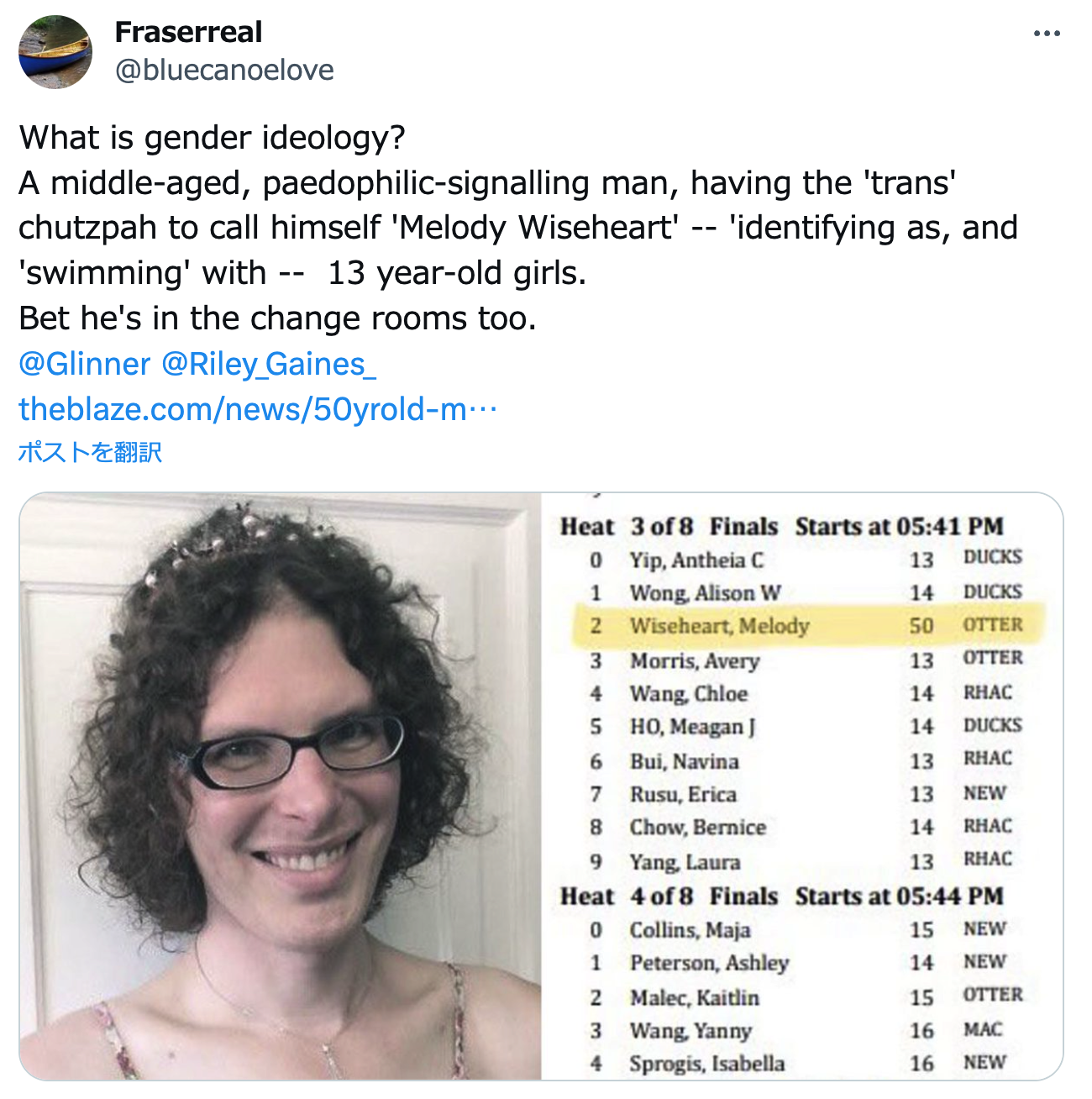This screenshot has width=1092, height=1099.
Task: Open the portrait photo in the attached image
Action: click(281, 786)
